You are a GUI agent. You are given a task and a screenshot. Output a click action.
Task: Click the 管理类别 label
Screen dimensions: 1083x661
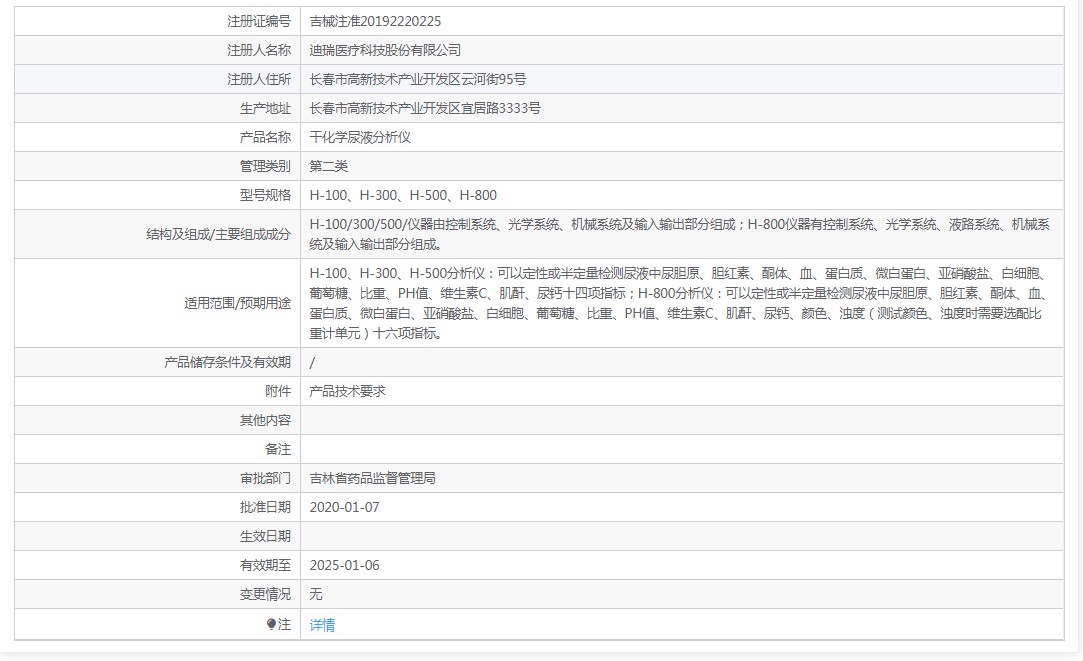click(x=265, y=166)
